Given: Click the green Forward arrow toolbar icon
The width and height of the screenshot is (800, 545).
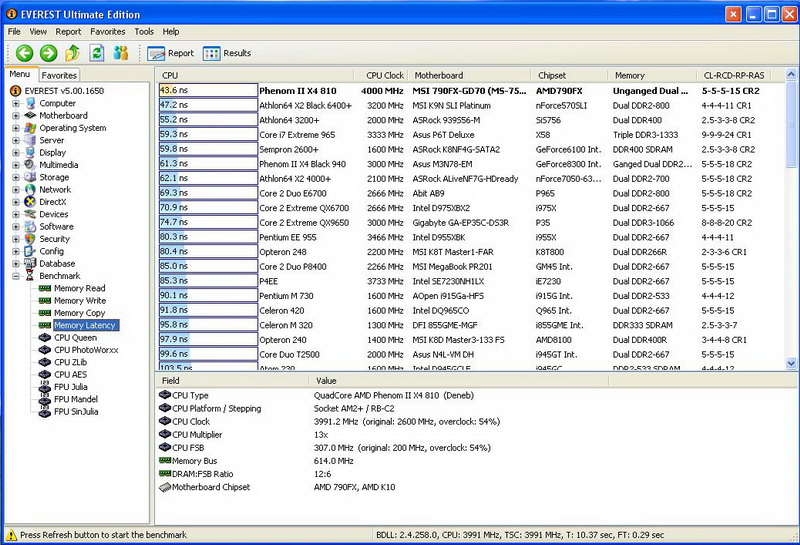Looking at the screenshot, I should (x=48, y=53).
